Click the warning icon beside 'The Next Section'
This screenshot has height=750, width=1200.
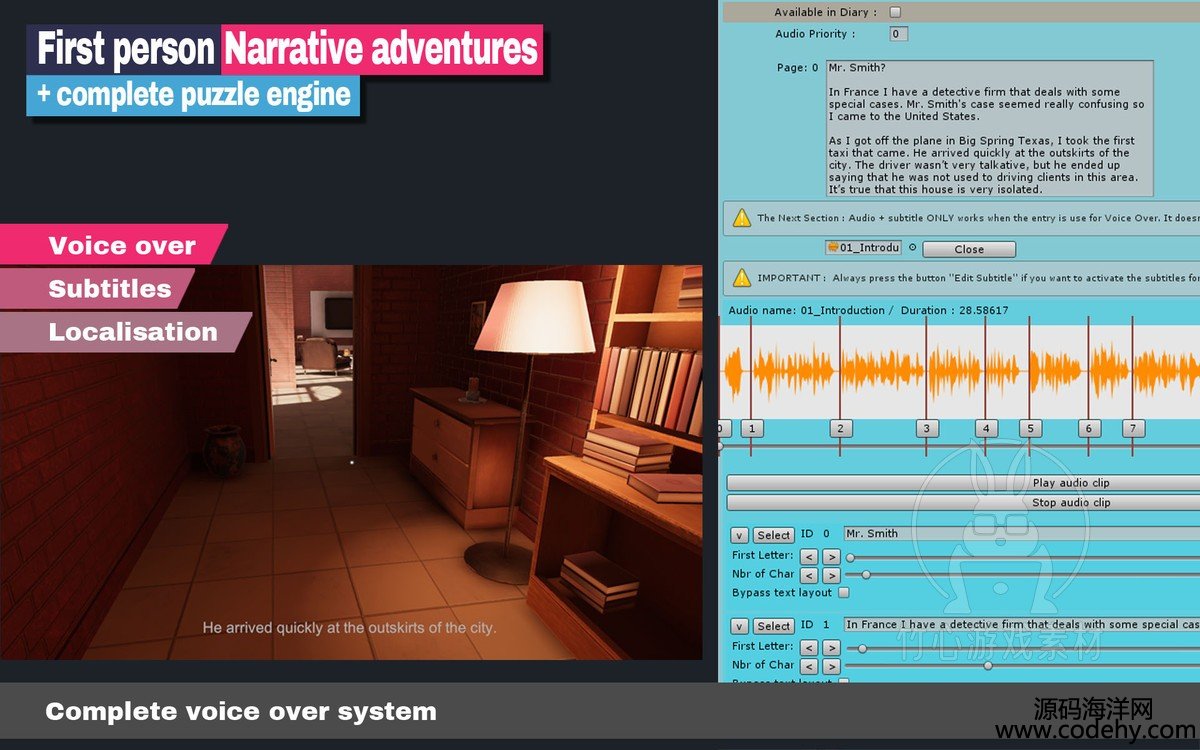click(x=741, y=217)
